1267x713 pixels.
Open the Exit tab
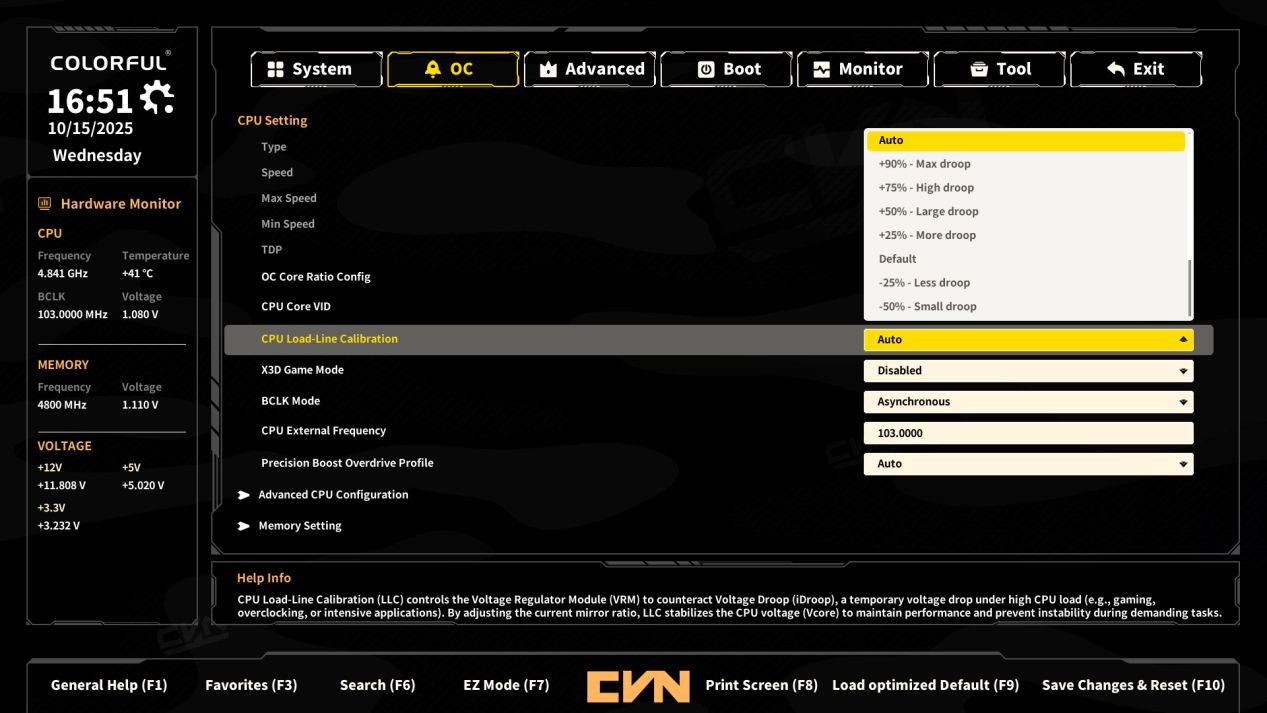(x=1136, y=69)
